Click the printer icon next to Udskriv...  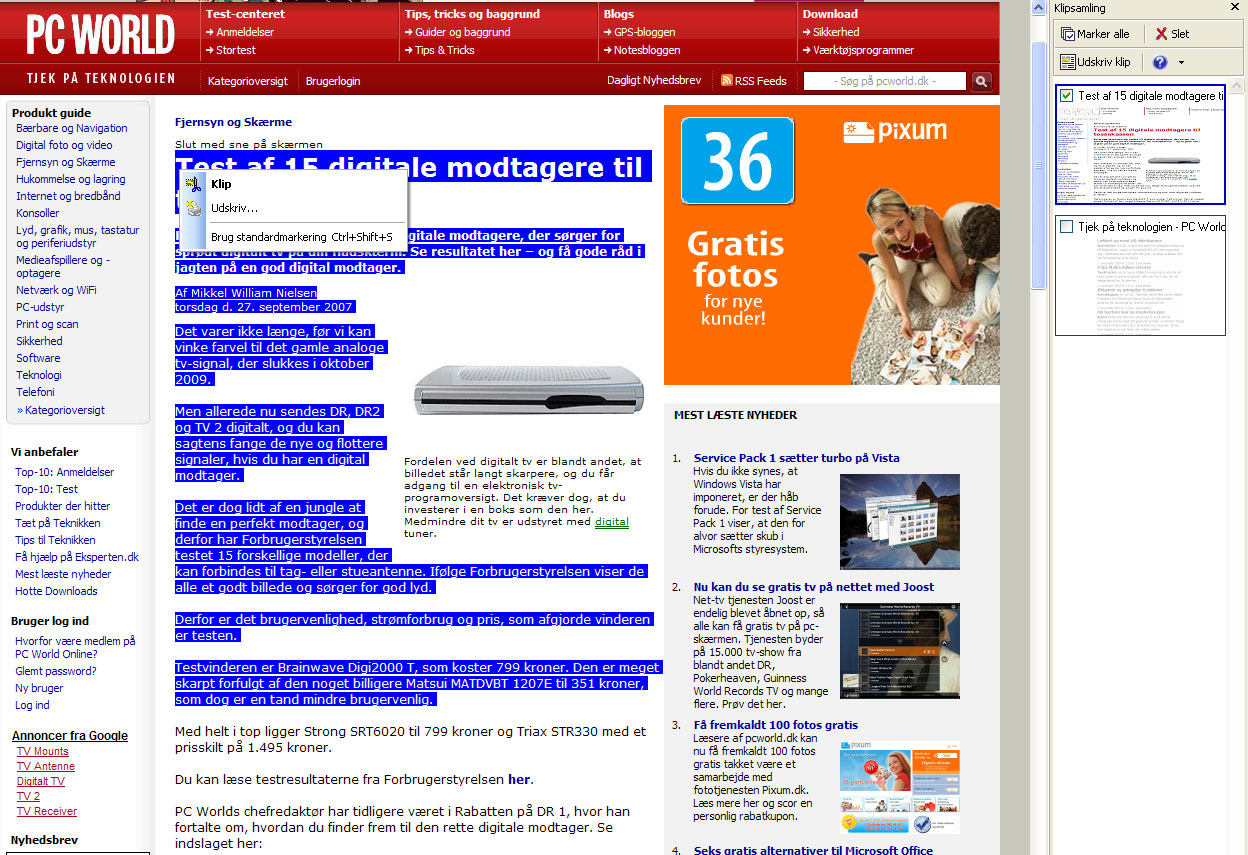pos(193,208)
